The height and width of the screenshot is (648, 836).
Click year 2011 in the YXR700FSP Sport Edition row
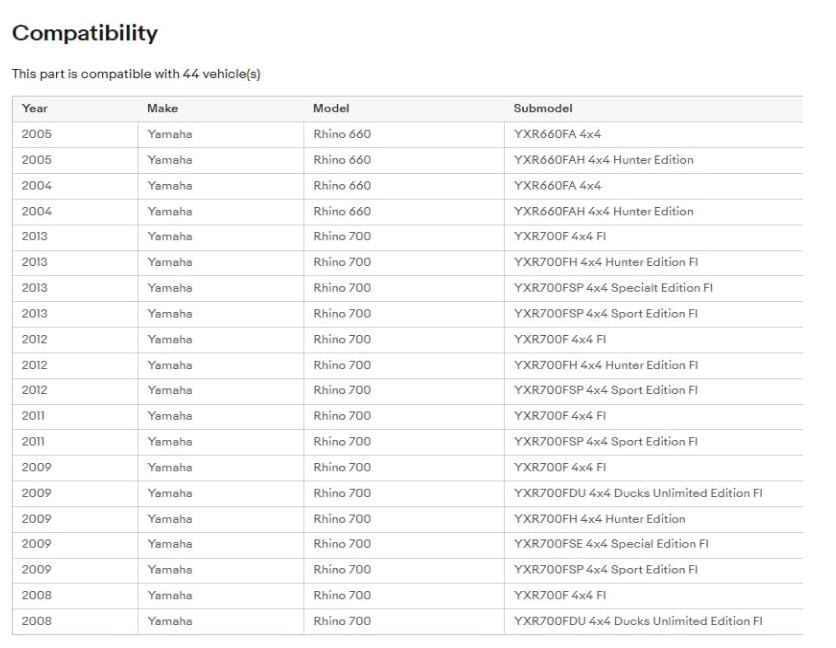(x=33, y=442)
